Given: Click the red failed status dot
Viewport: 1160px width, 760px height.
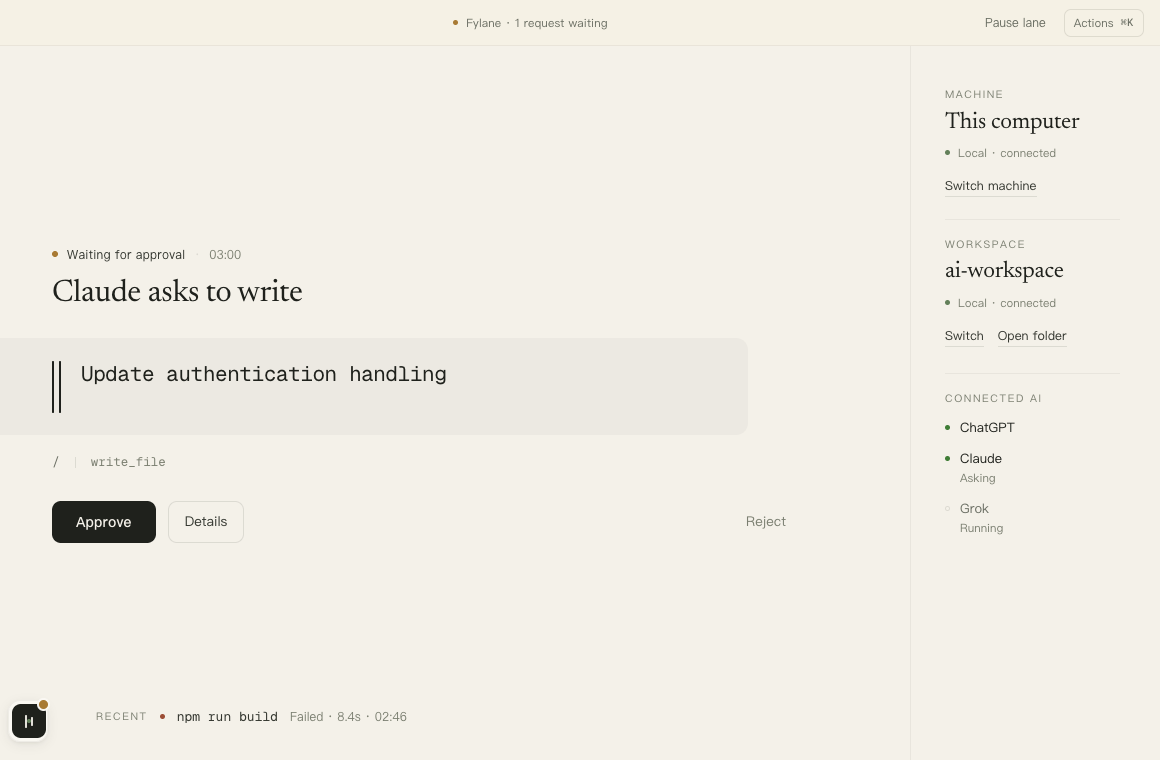Looking at the screenshot, I should 162,716.
